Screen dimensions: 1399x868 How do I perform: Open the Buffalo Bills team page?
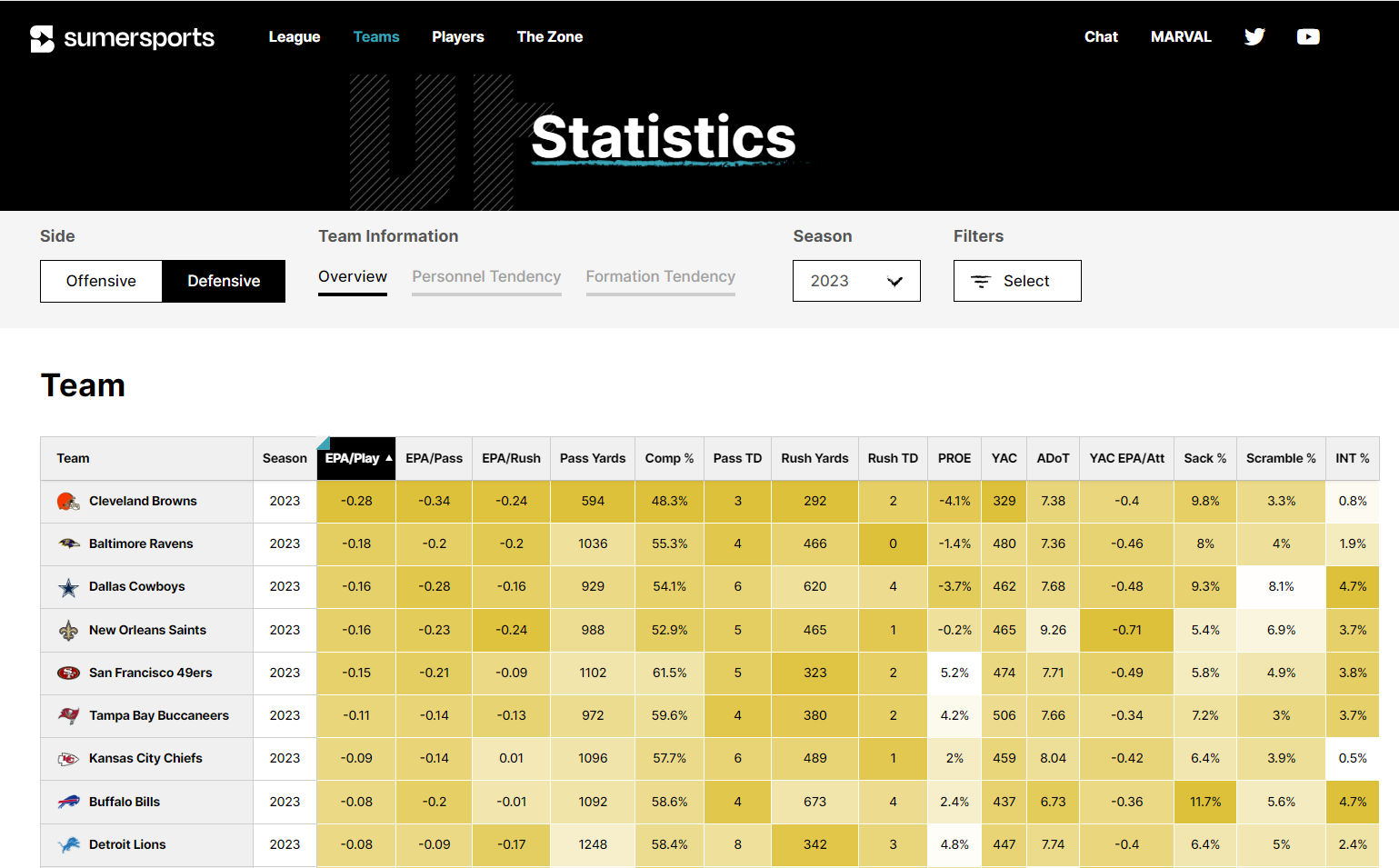125,802
